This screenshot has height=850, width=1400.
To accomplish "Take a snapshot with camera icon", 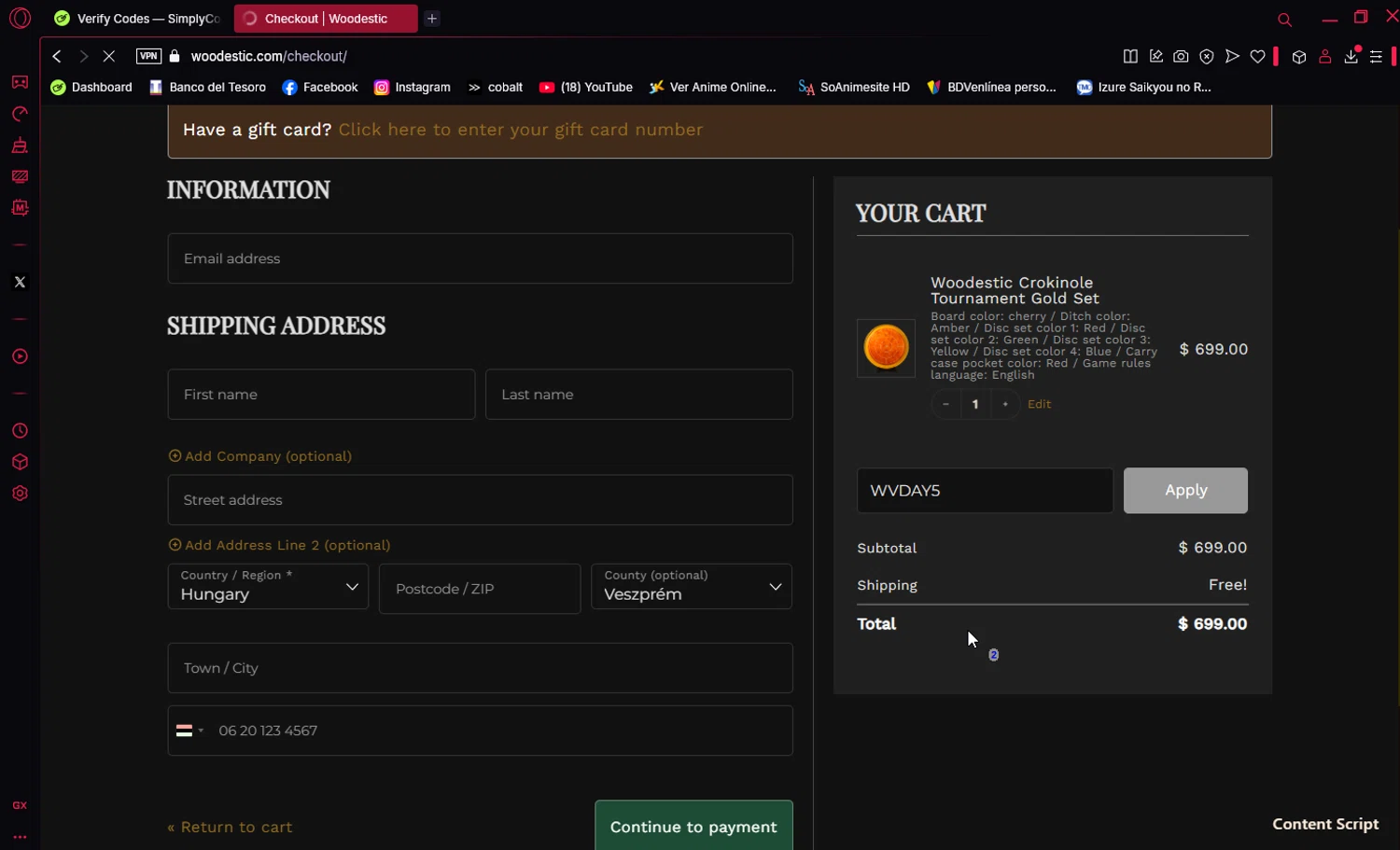I will click(1181, 56).
